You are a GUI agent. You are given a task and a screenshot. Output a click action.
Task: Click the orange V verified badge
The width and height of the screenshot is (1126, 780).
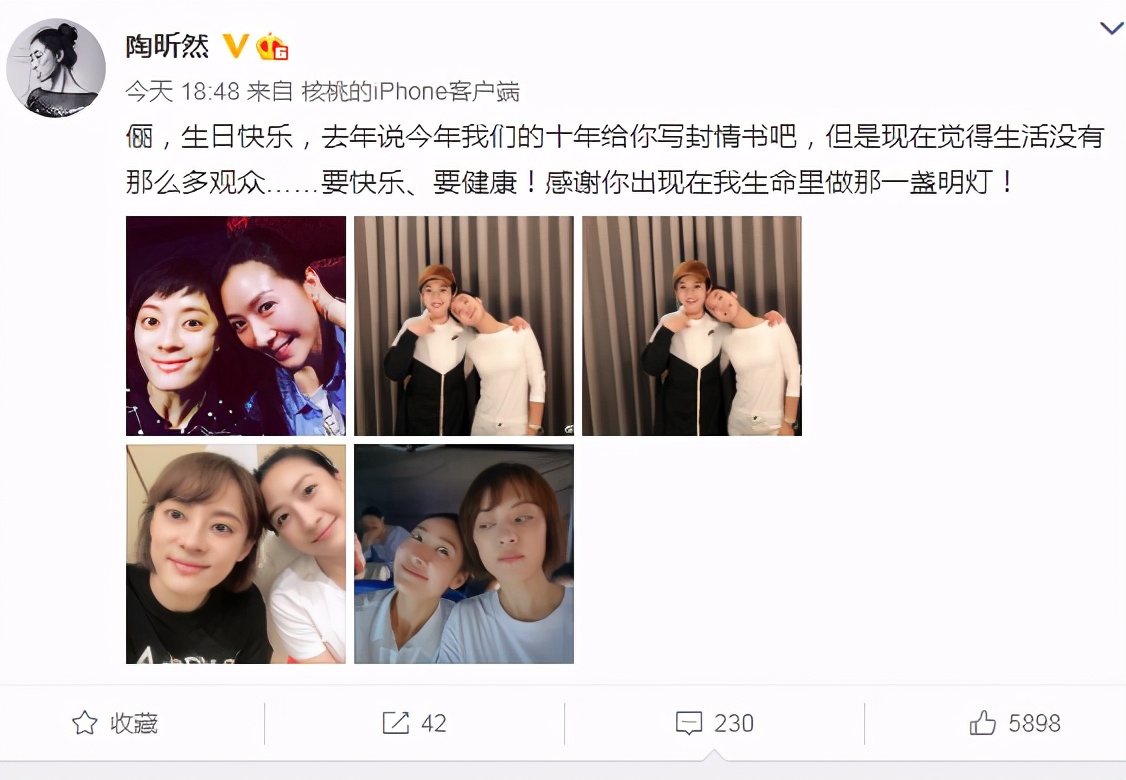[235, 47]
